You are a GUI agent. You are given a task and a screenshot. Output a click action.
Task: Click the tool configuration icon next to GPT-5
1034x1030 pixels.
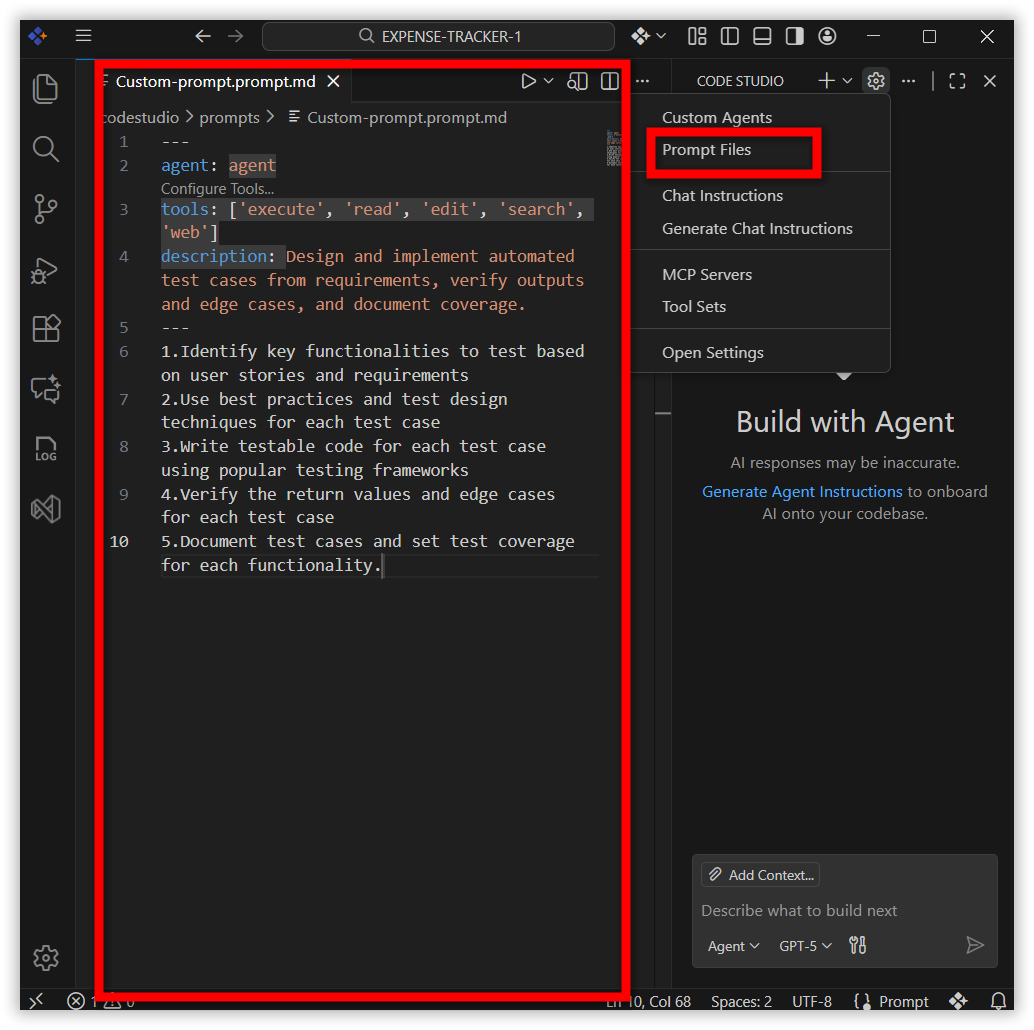857,945
